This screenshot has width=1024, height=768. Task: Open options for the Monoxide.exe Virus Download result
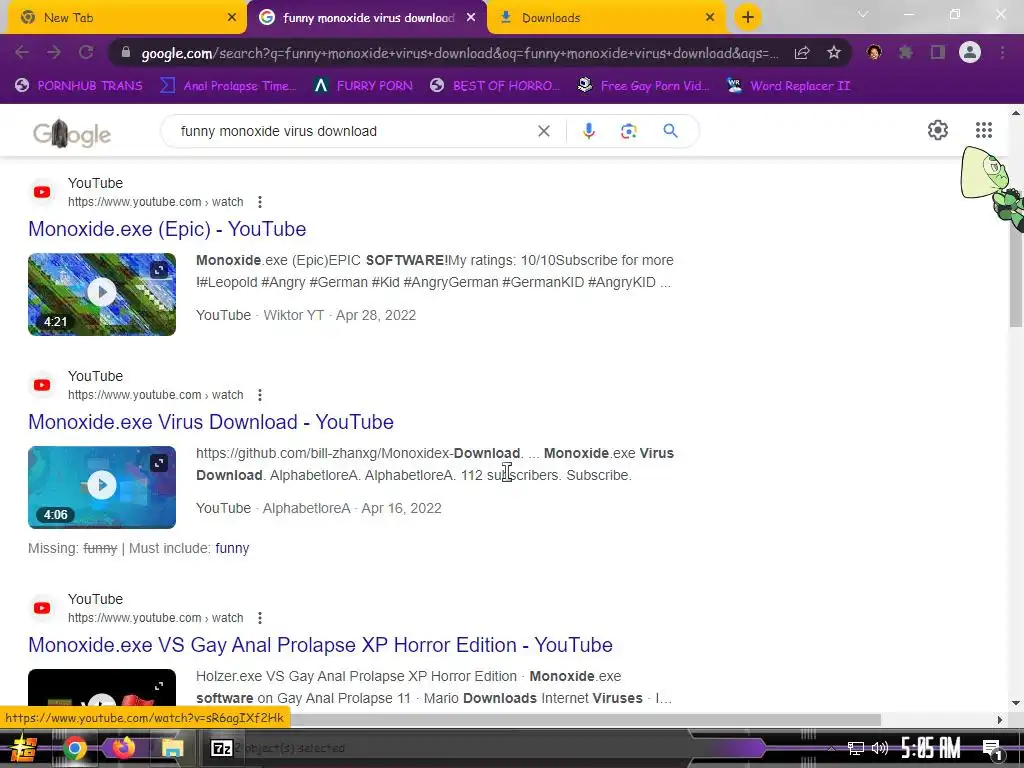[x=260, y=395]
